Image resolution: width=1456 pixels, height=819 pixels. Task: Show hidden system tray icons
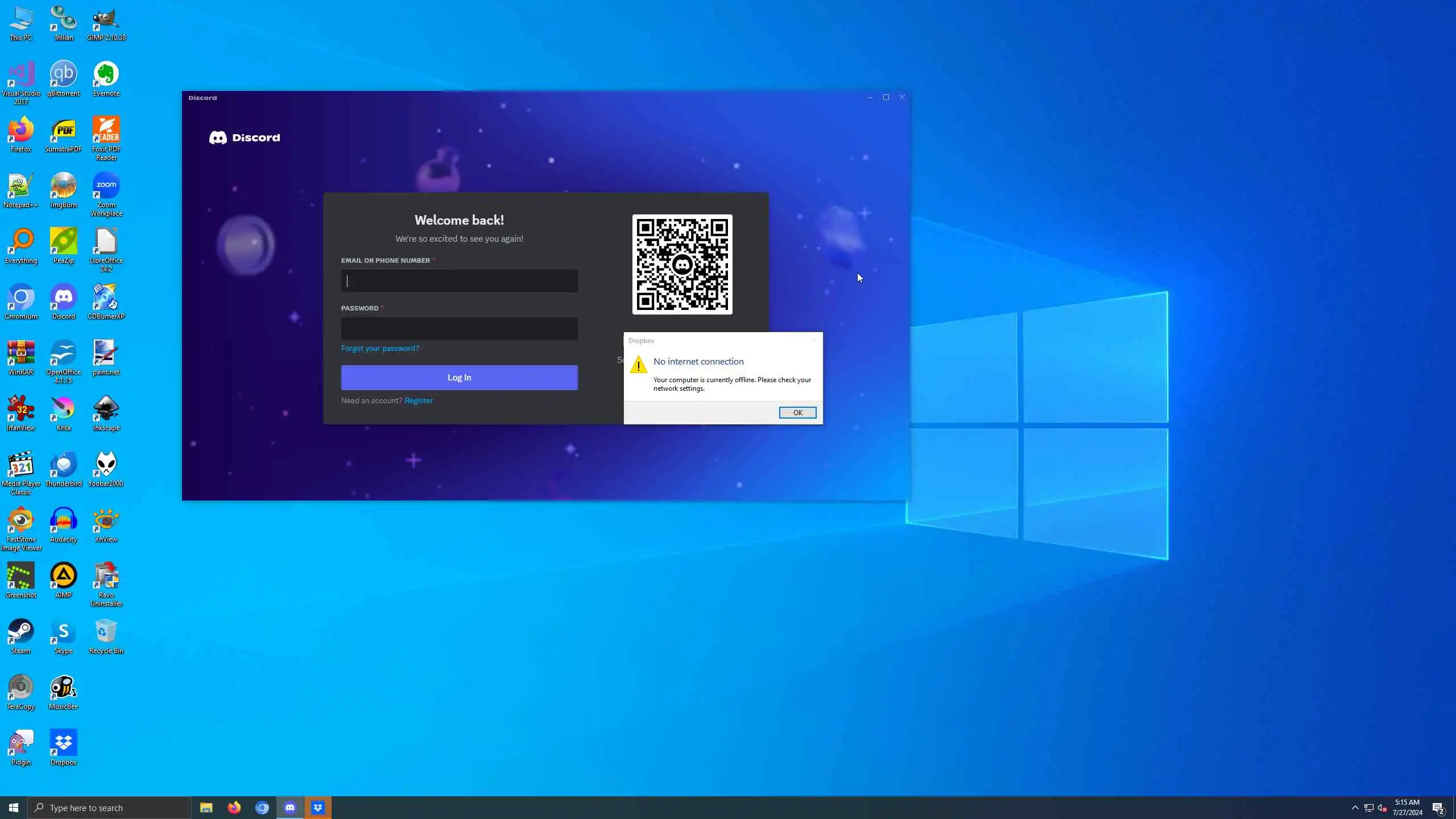pos(1355,808)
